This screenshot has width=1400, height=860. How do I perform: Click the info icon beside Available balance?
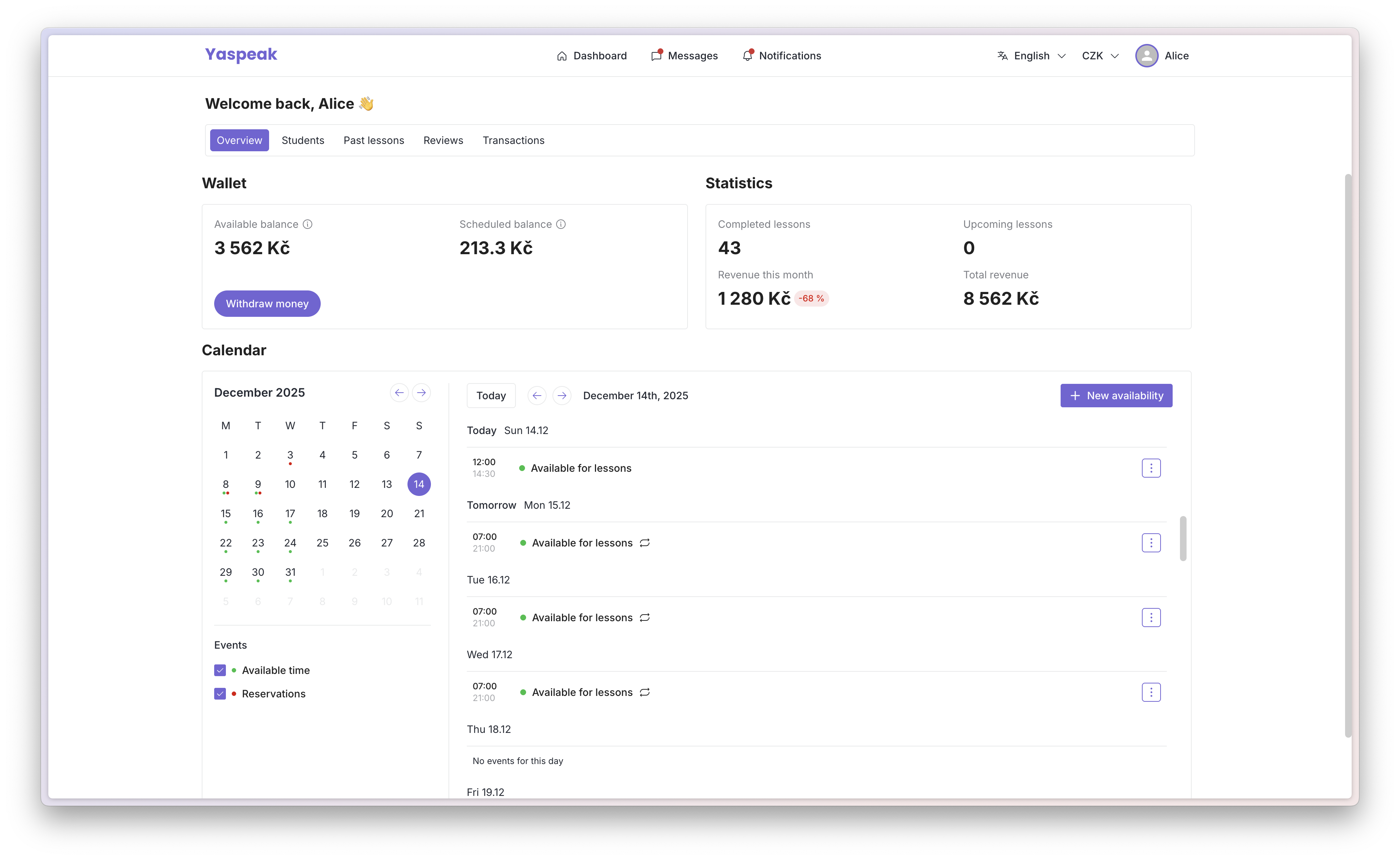point(308,224)
